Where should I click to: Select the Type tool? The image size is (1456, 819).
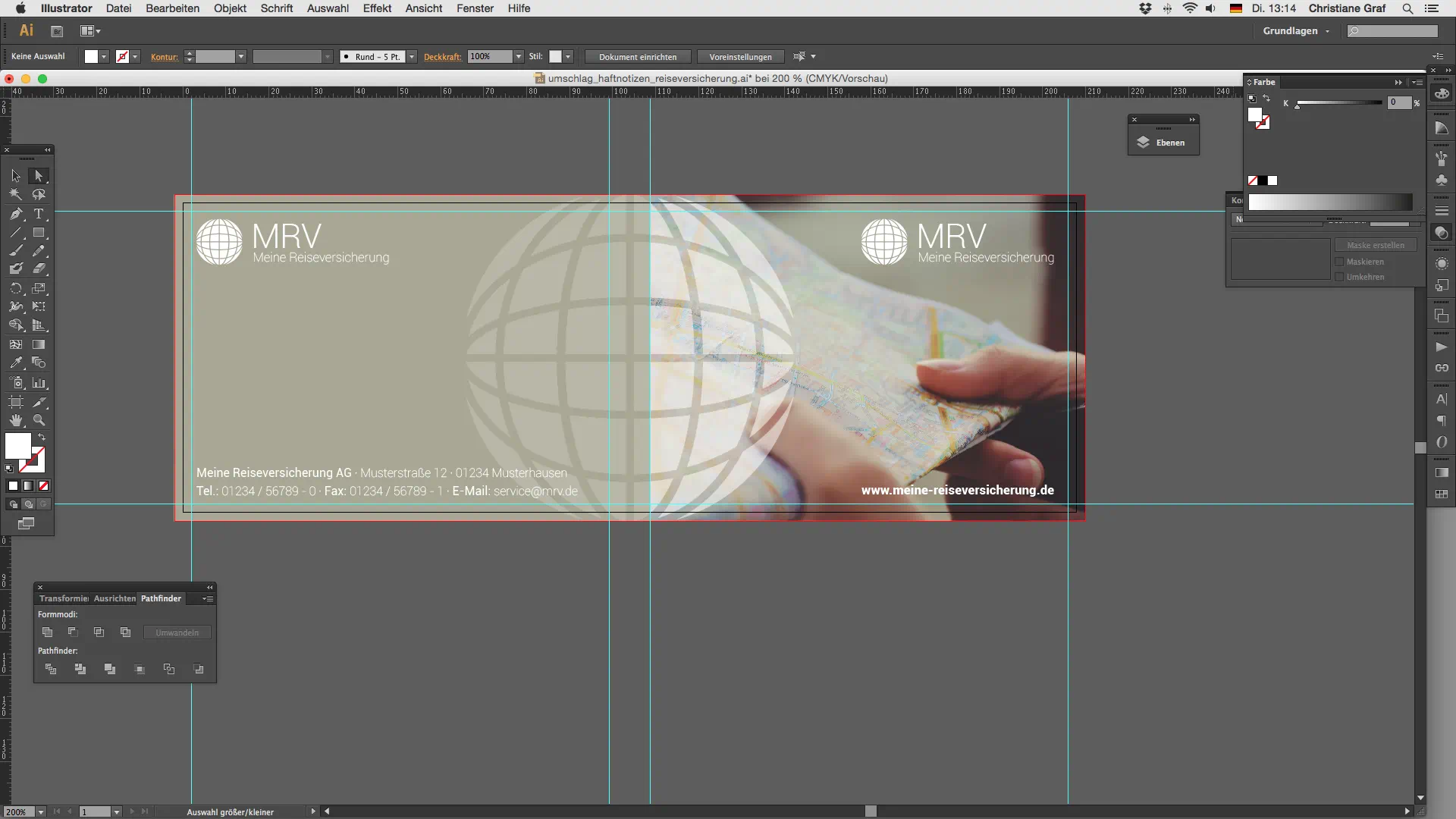[x=39, y=214]
